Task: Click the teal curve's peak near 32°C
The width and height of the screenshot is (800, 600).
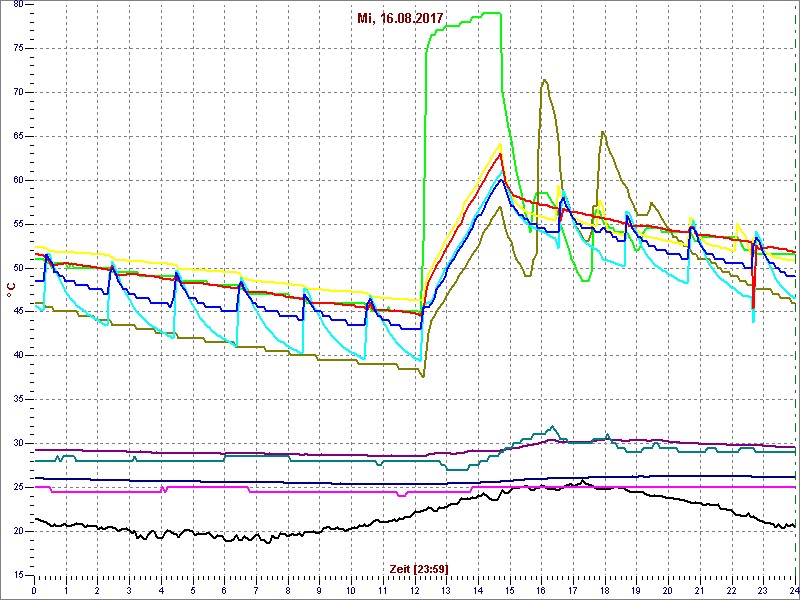Action: click(552, 426)
